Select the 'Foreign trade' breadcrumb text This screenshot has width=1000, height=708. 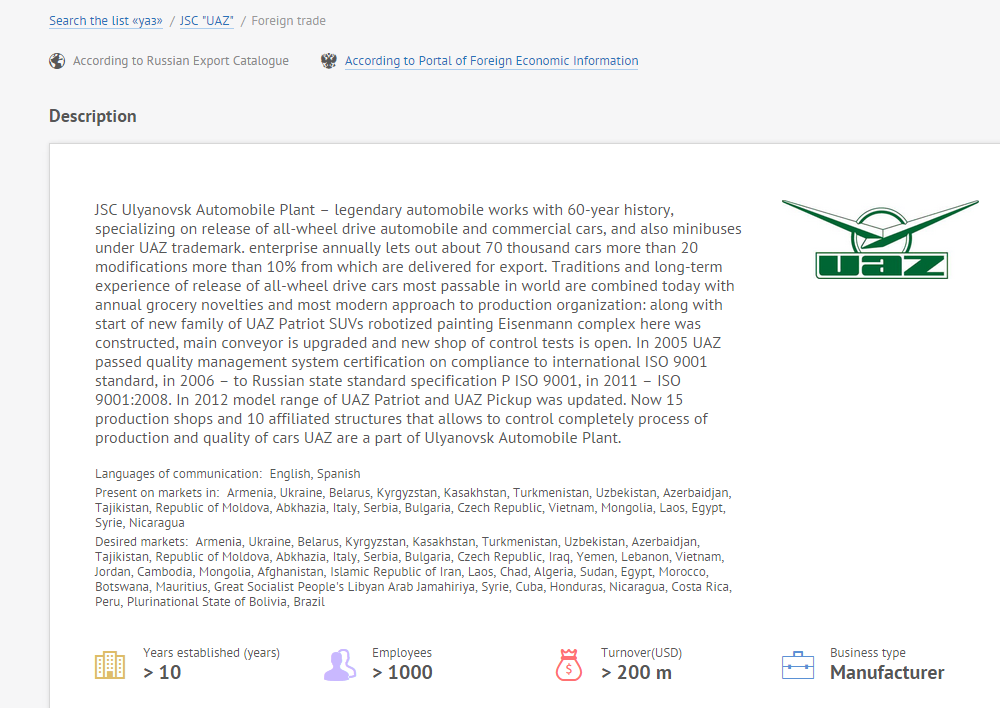coord(288,21)
